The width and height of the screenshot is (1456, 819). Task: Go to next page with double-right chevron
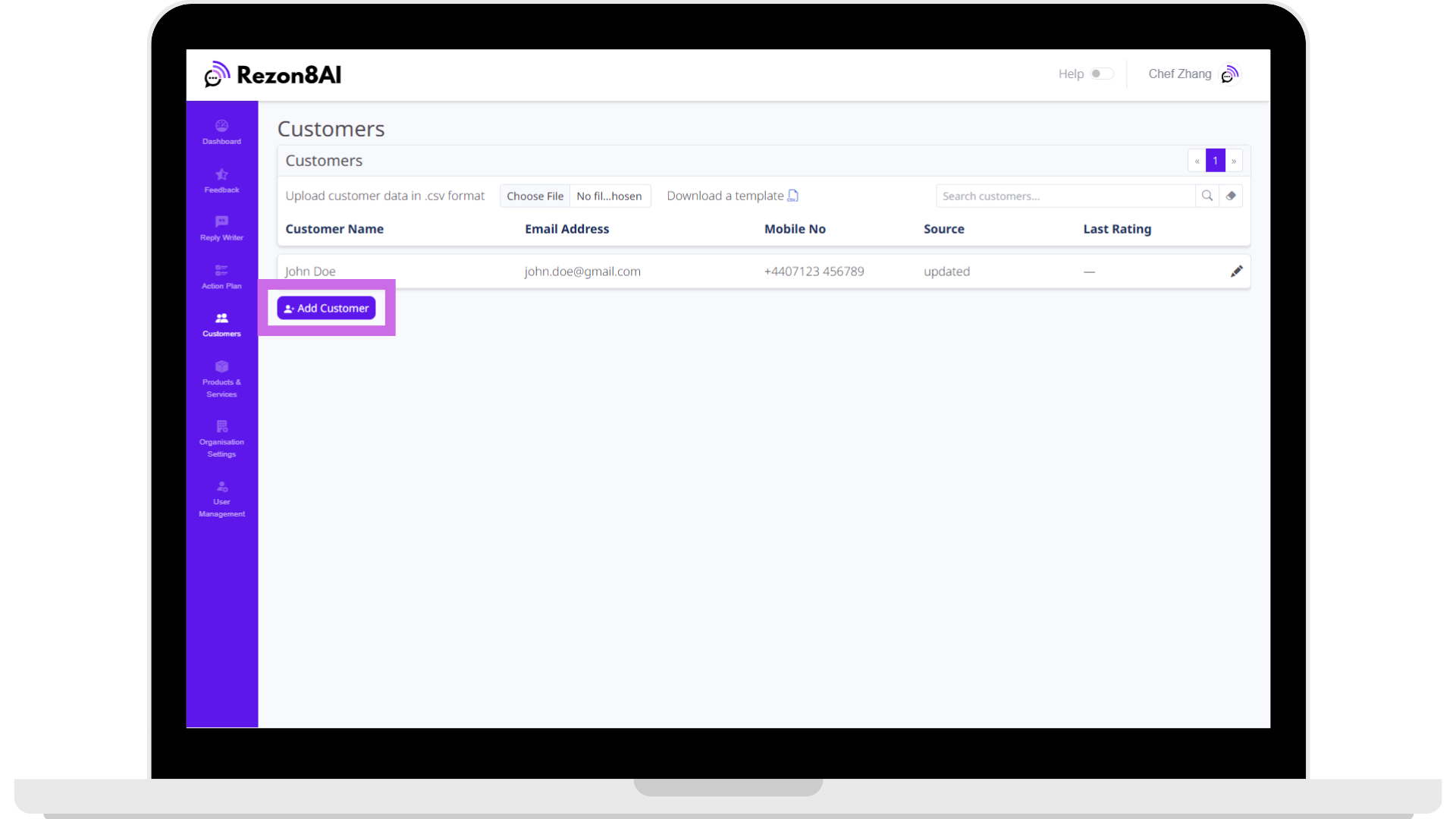tap(1234, 160)
